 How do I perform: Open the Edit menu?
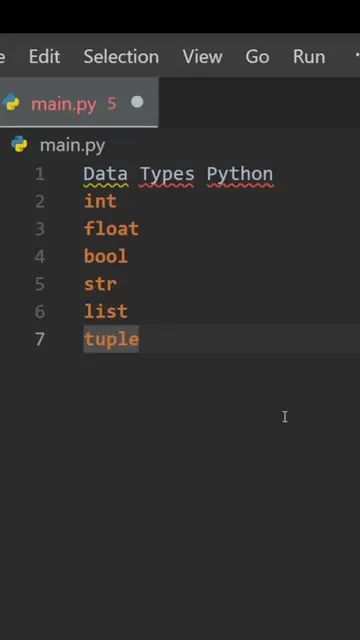click(x=44, y=57)
